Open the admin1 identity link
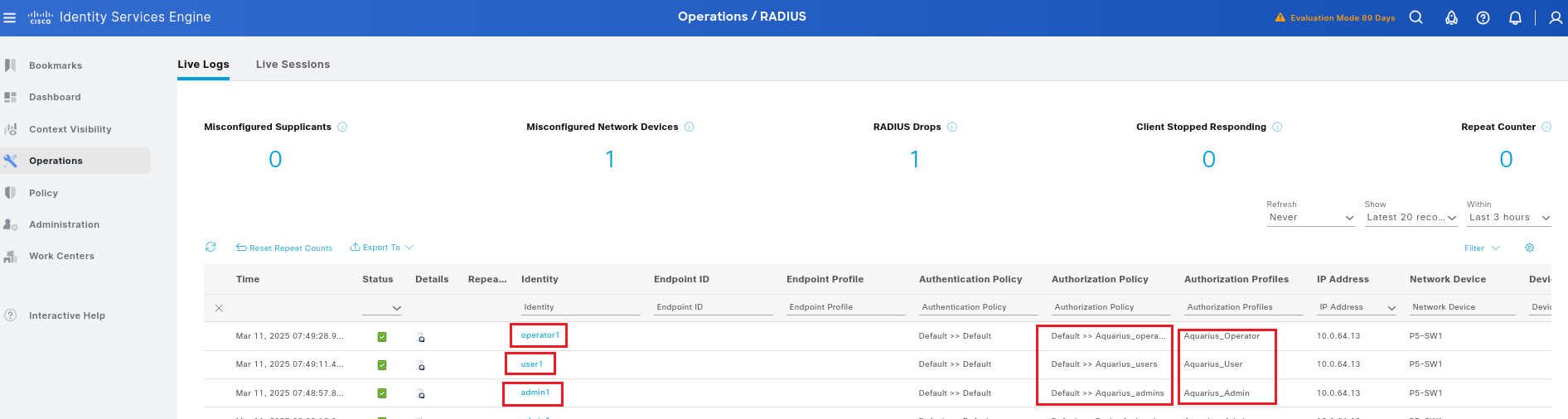The width and height of the screenshot is (1568, 419). [x=535, y=393]
